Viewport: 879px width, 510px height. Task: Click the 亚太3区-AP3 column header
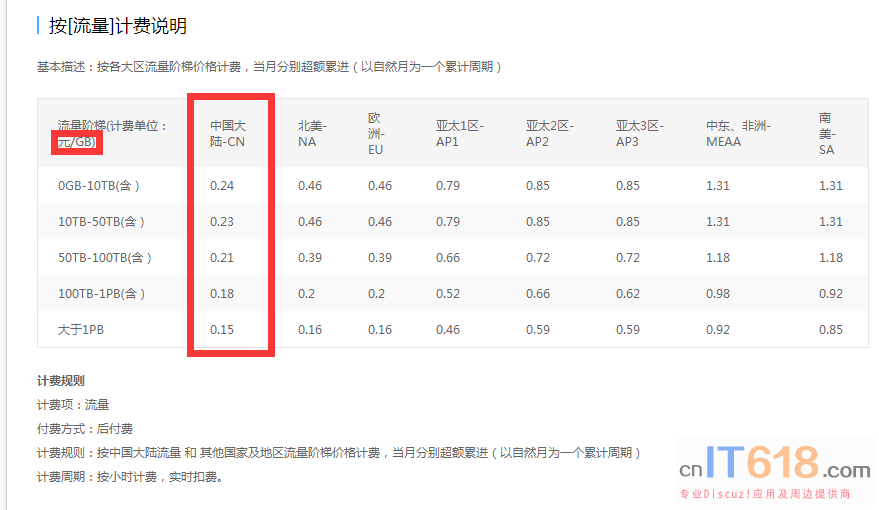pyautogui.click(x=639, y=134)
